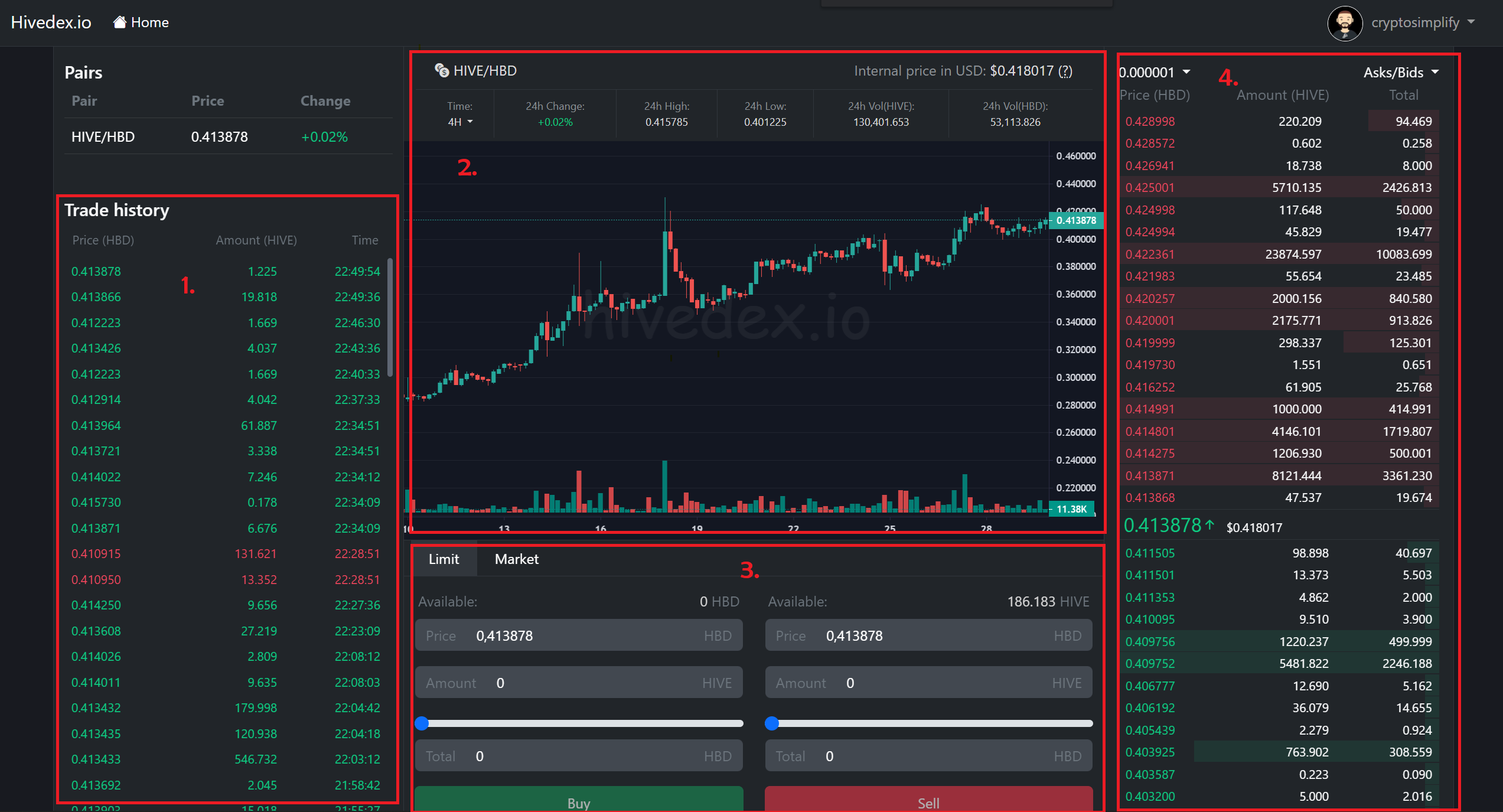Go to Hivedex.io brand link

pyautogui.click(x=51, y=22)
